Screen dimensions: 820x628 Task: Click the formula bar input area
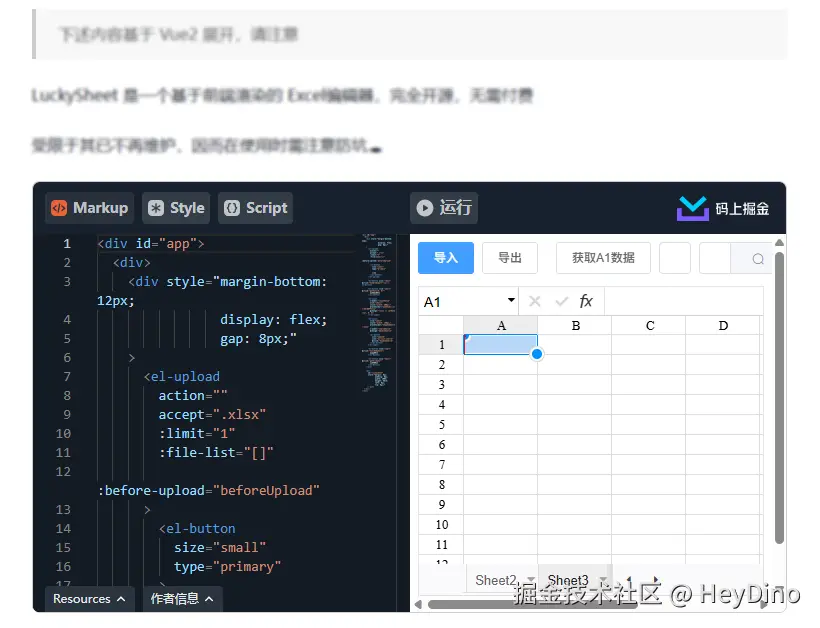pos(684,302)
